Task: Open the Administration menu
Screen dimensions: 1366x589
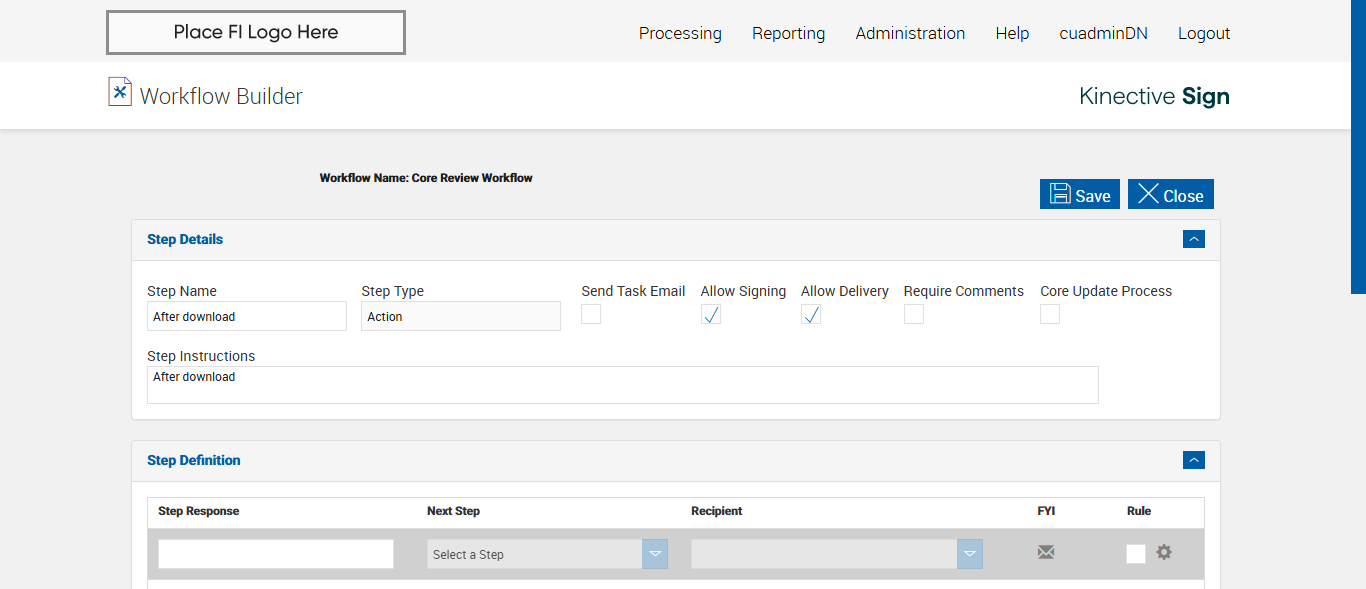Action: point(910,33)
